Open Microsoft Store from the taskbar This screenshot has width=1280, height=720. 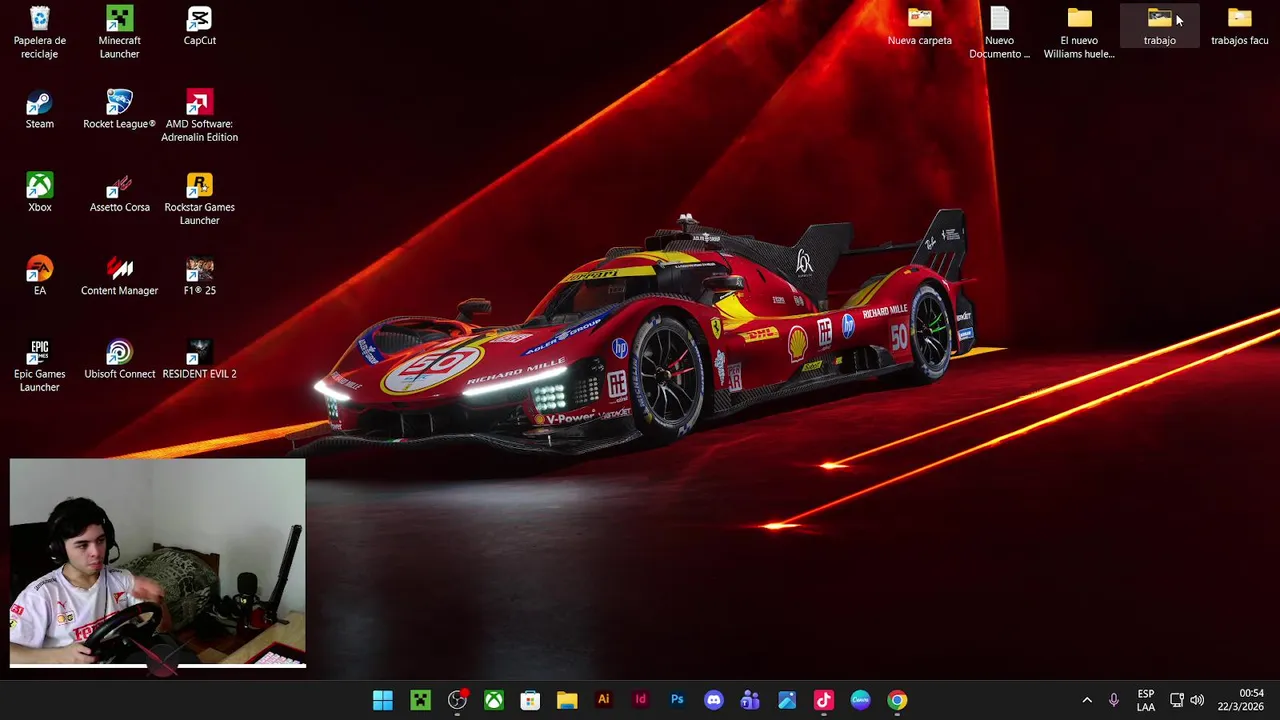[x=530, y=700]
